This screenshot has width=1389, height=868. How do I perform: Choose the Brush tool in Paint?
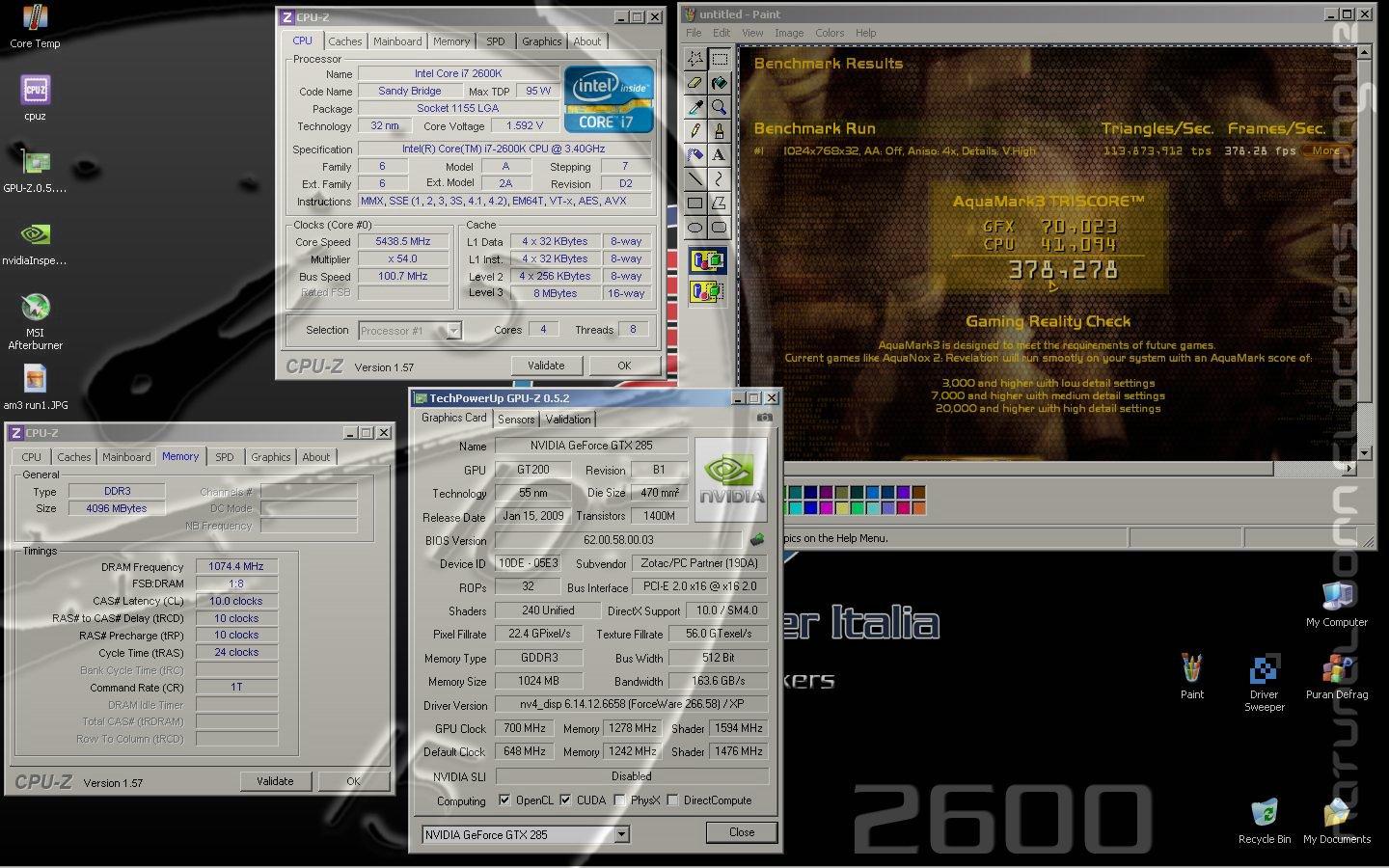tap(719, 131)
